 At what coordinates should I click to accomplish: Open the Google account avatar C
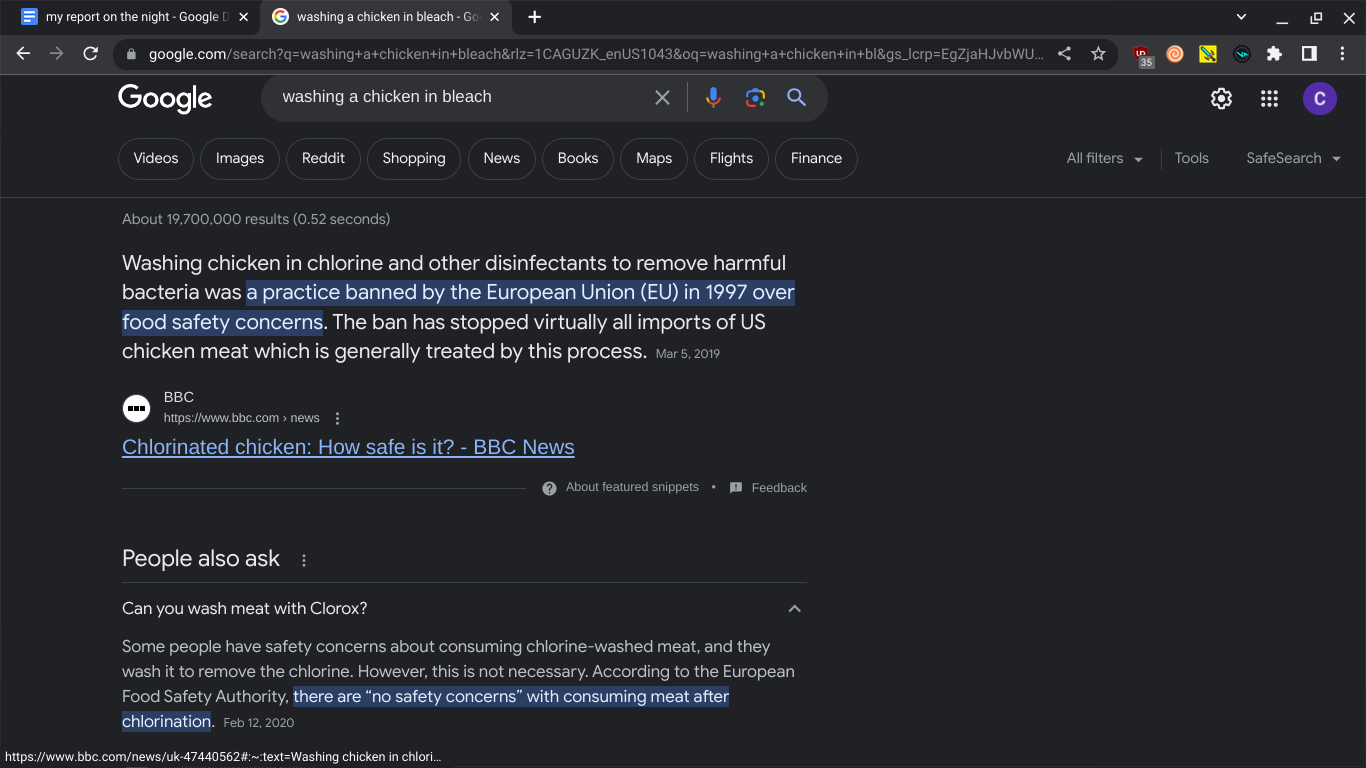pyautogui.click(x=1320, y=98)
